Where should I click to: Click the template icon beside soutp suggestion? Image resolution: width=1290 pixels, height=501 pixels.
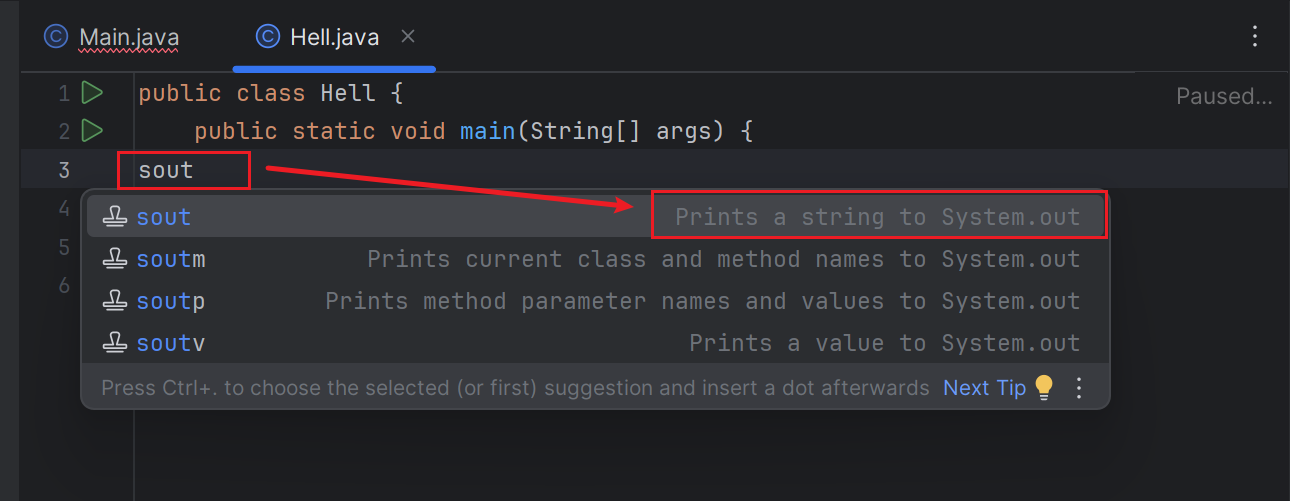[x=116, y=301]
